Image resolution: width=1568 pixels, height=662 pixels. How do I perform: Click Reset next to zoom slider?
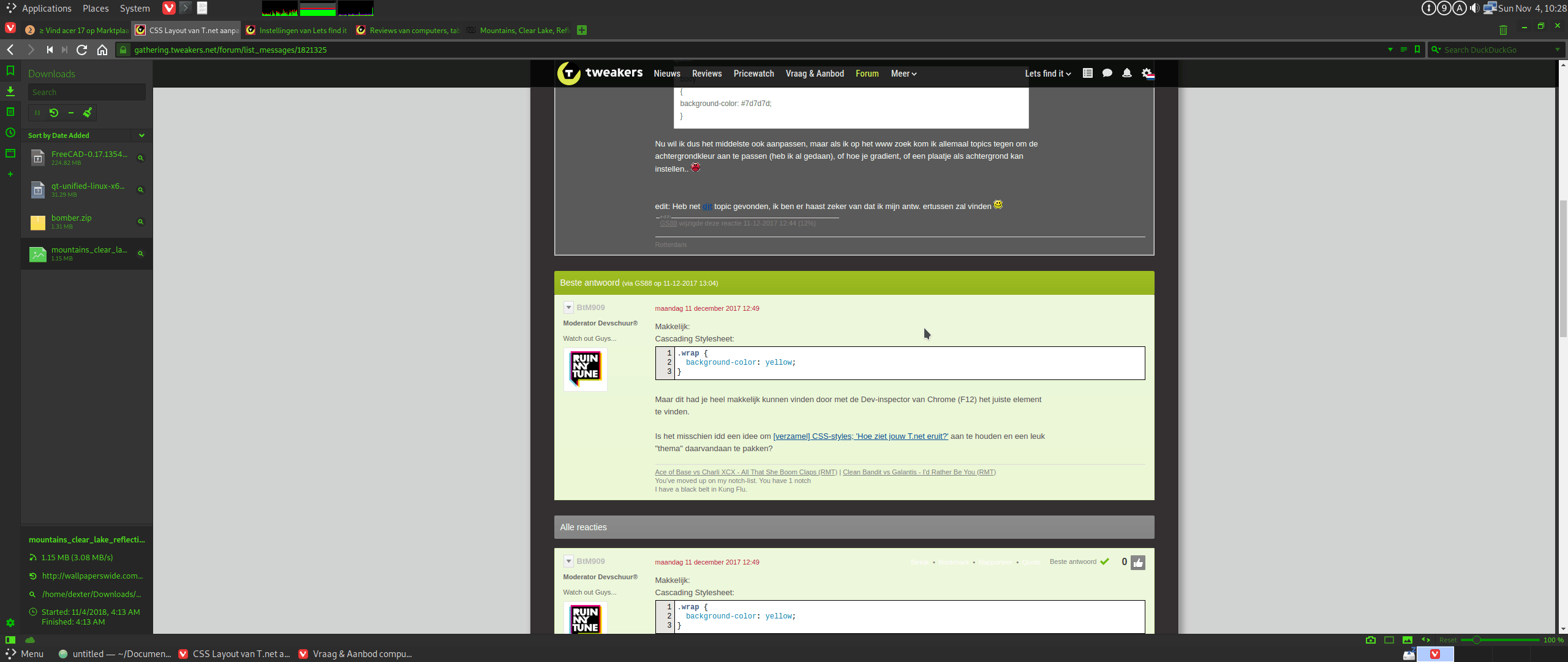coord(1448,640)
